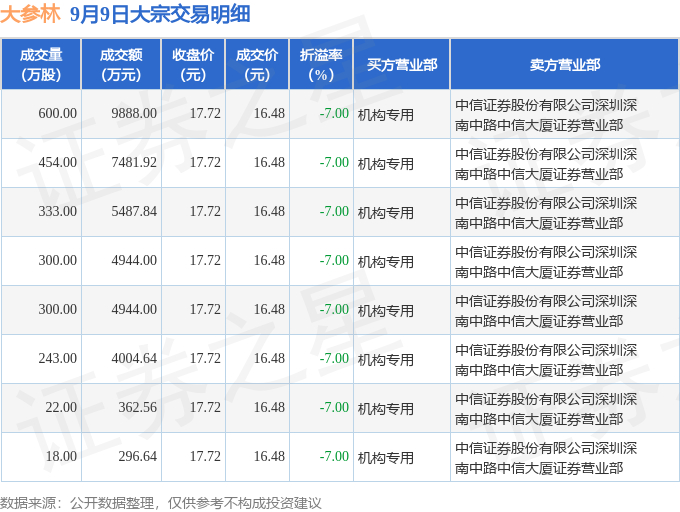The width and height of the screenshot is (680, 512).
Task: Select the 333.00 volume cell
Action: [x=57, y=212]
